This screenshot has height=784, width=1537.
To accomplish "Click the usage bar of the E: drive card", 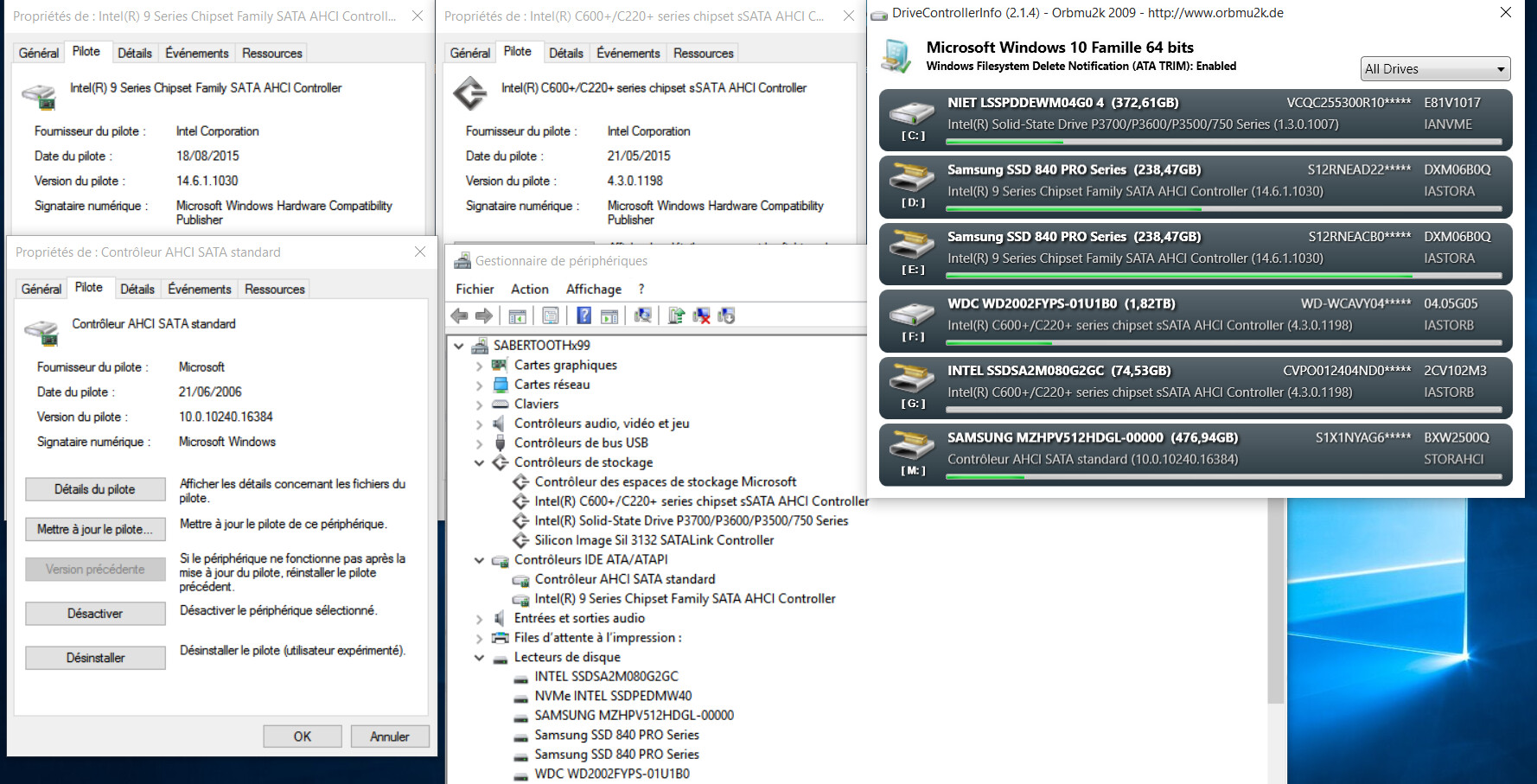I will point(1224,276).
